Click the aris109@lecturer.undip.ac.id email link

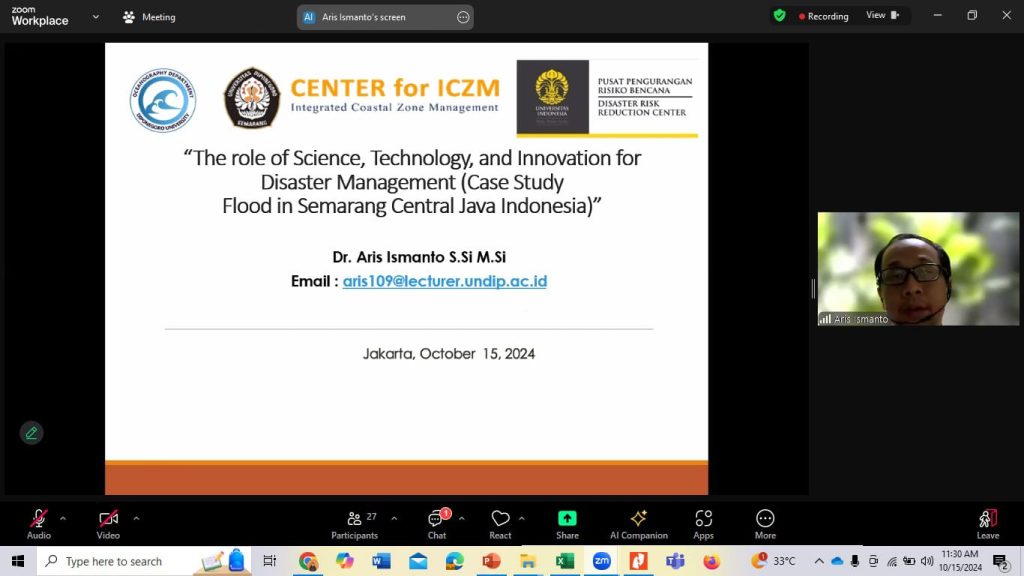[x=444, y=281]
